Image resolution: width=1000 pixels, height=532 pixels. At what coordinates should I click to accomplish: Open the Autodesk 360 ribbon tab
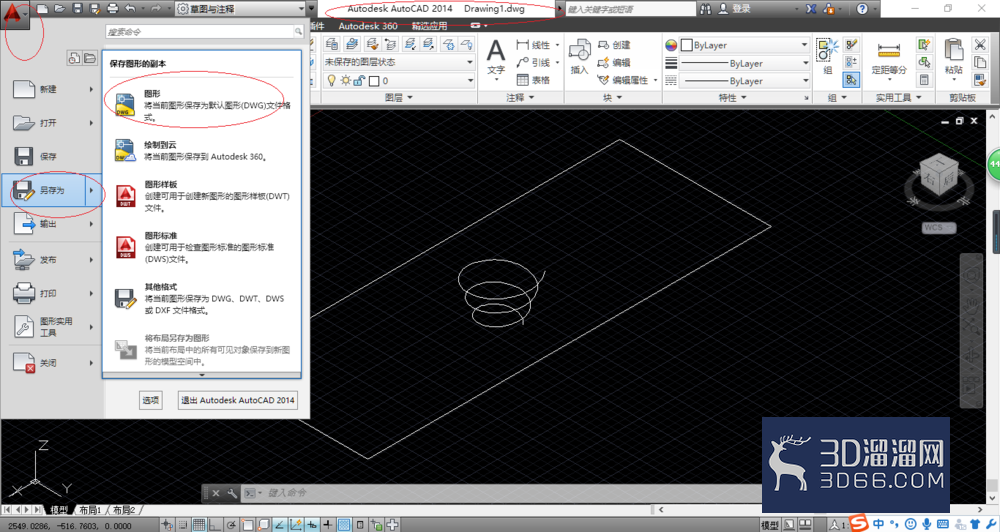pos(368,26)
